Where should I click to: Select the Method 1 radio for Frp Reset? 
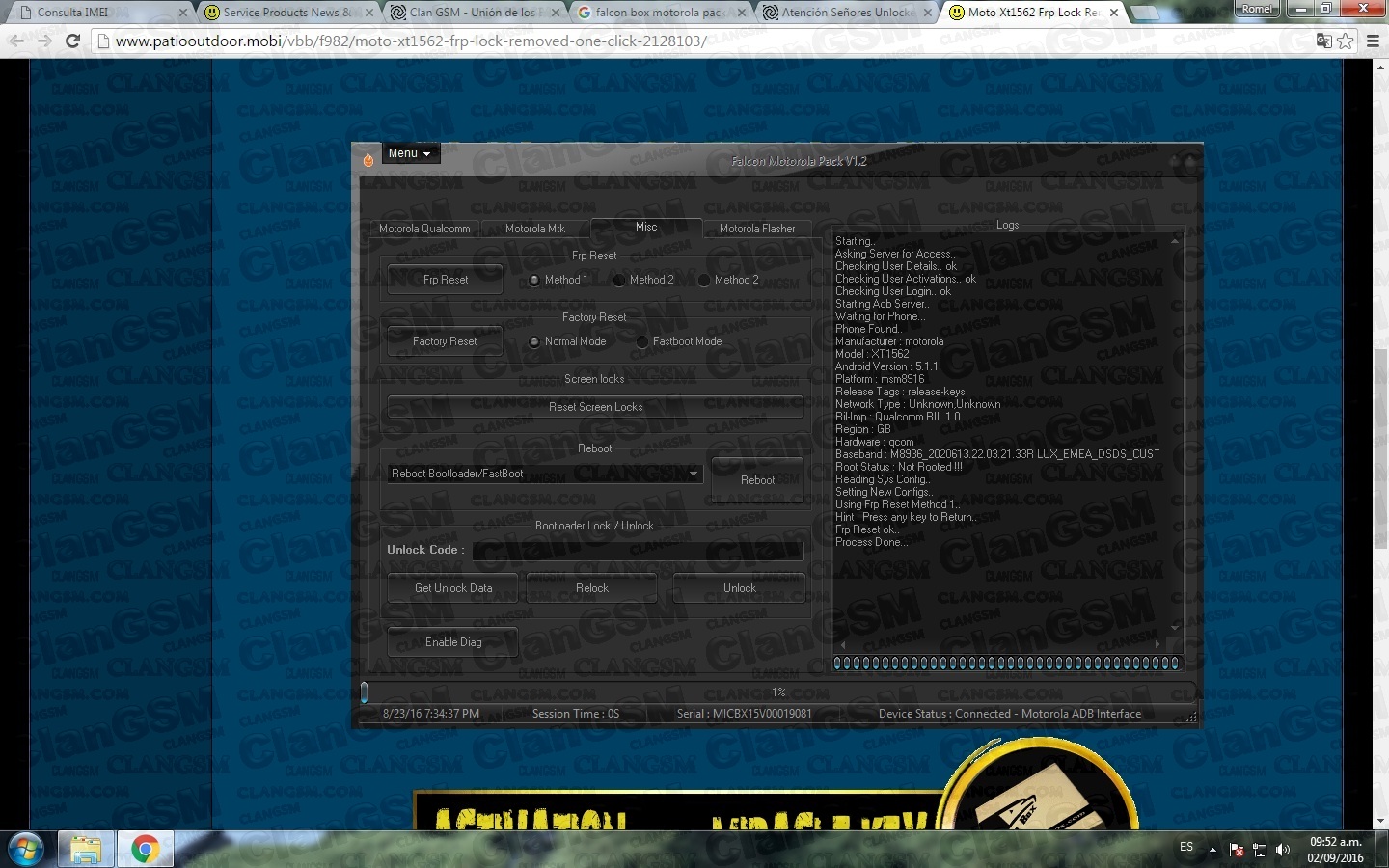(x=534, y=281)
